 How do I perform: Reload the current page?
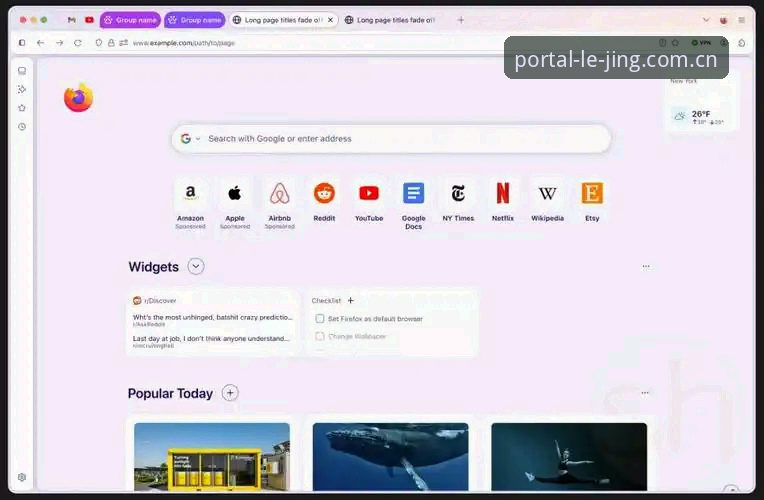[78, 43]
